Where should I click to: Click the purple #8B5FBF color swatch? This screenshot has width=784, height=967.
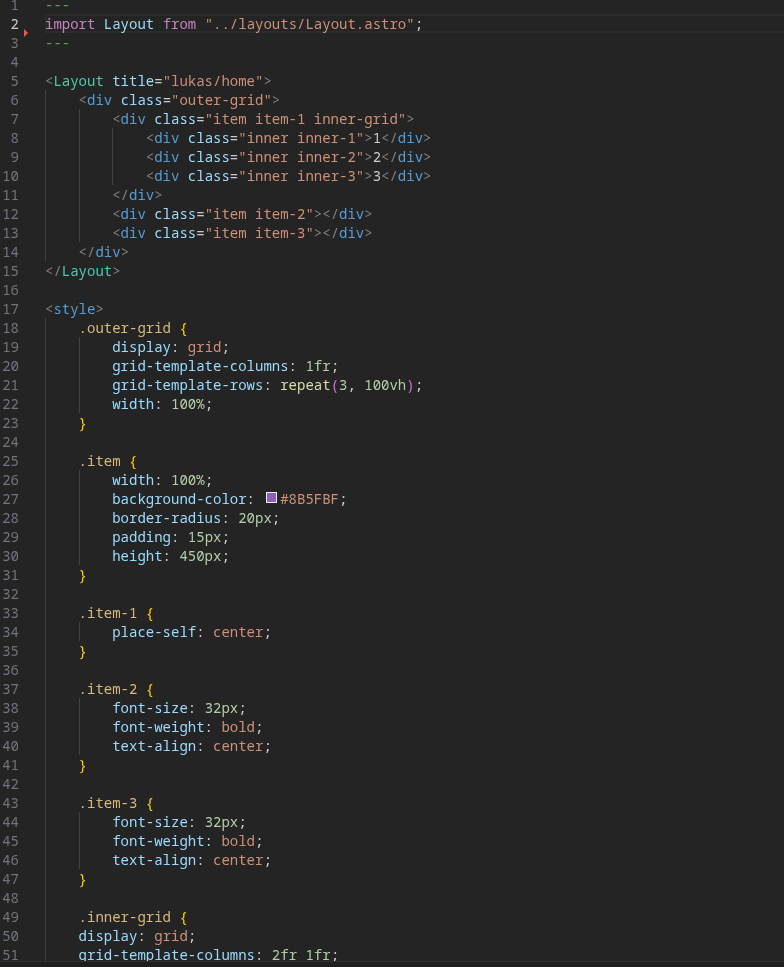click(271, 498)
